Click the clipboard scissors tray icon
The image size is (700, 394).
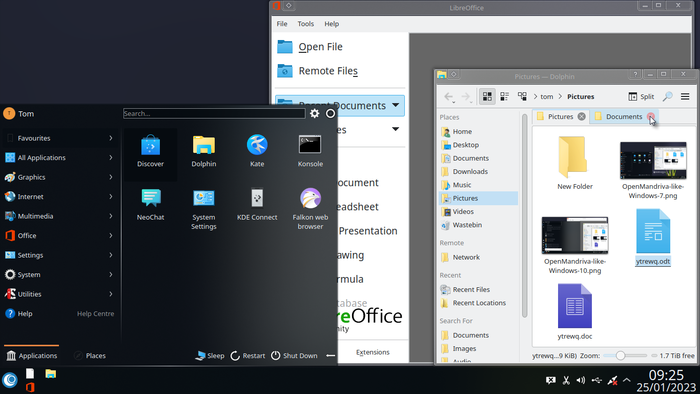566,380
